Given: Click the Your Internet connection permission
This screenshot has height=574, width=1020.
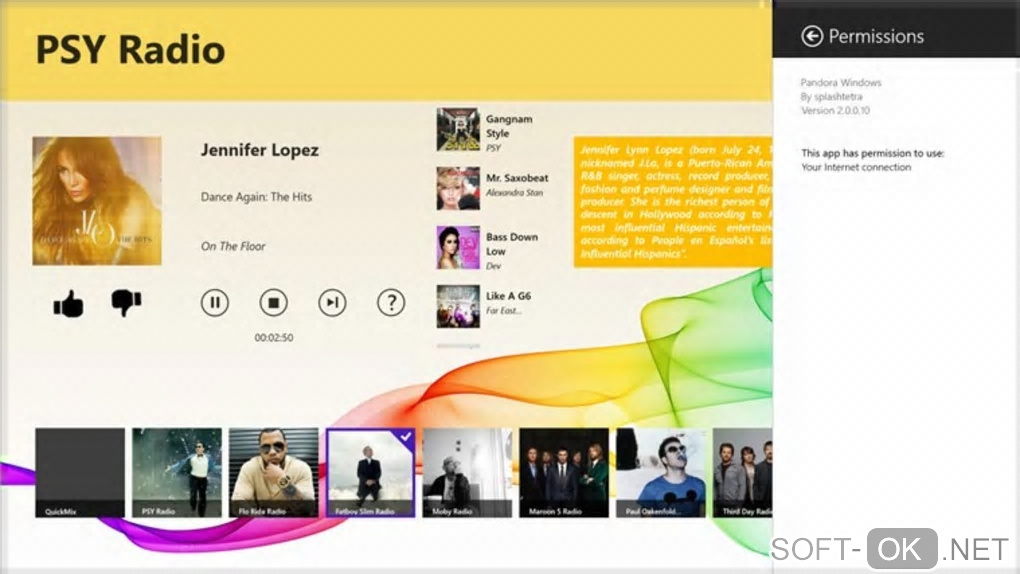Looking at the screenshot, I should click(856, 167).
